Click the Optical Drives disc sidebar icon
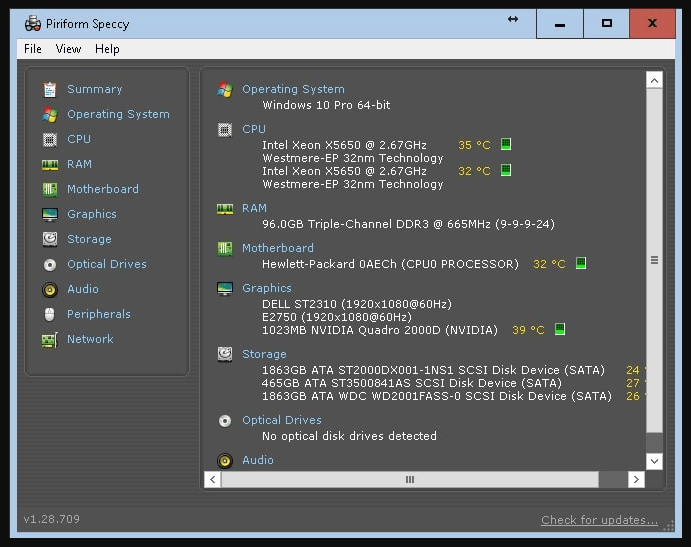691x547 pixels. (x=50, y=264)
